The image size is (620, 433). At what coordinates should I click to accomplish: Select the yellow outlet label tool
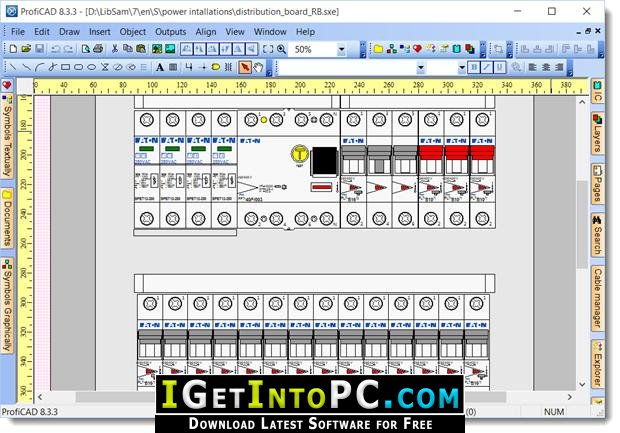(x=215, y=68)
